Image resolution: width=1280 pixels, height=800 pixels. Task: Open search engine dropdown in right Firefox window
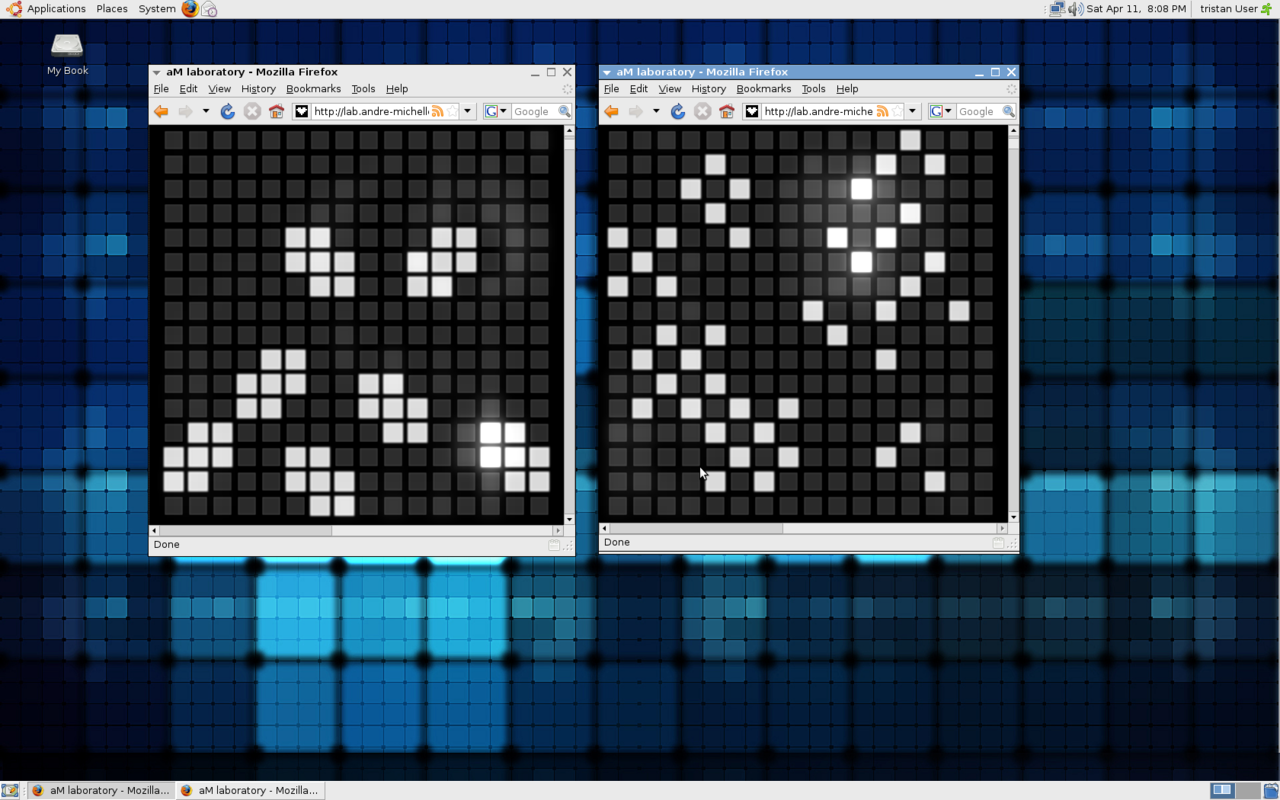click(x=948, y=111)
